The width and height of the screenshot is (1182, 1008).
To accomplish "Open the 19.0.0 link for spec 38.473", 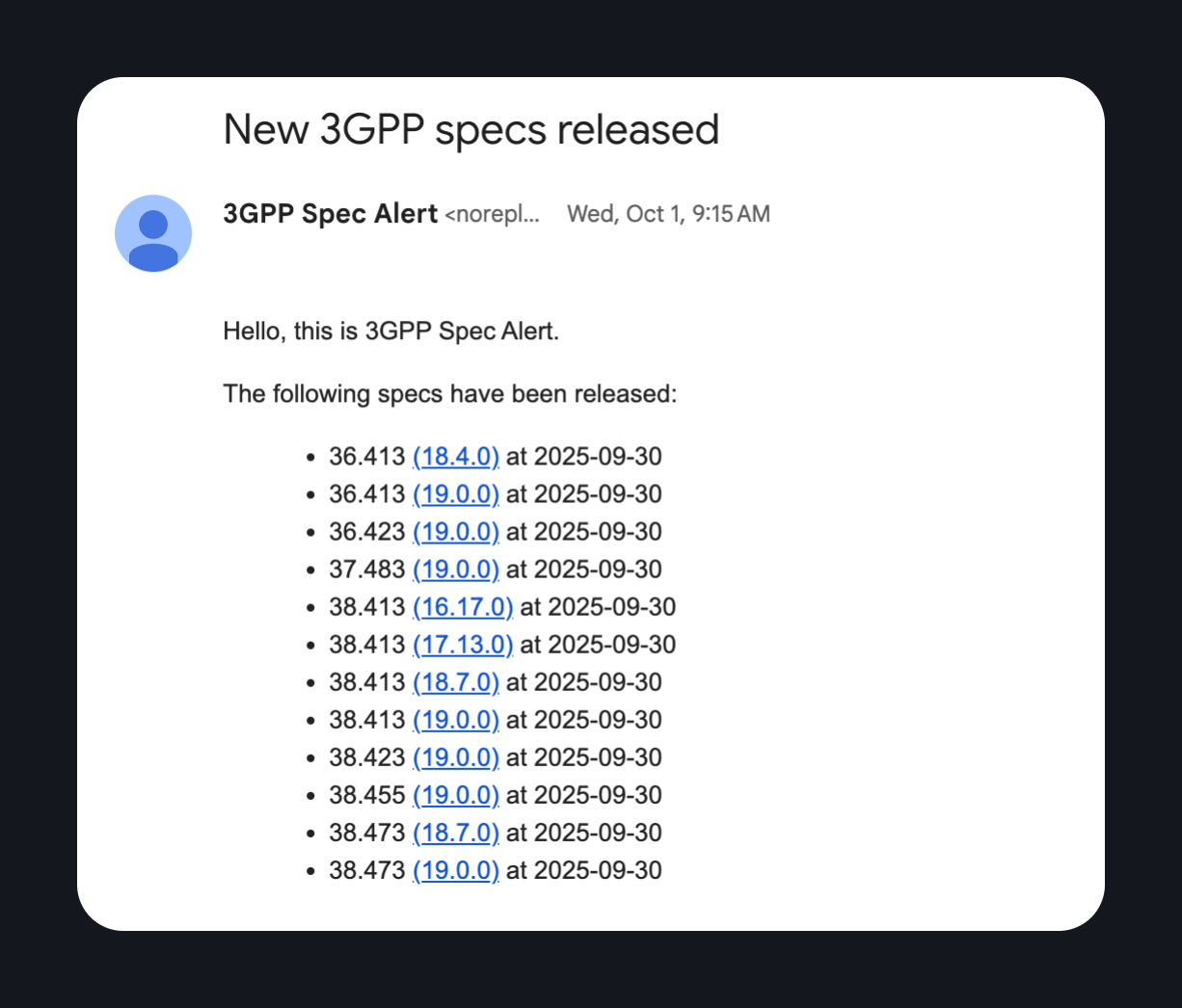I will coord(455,870).
